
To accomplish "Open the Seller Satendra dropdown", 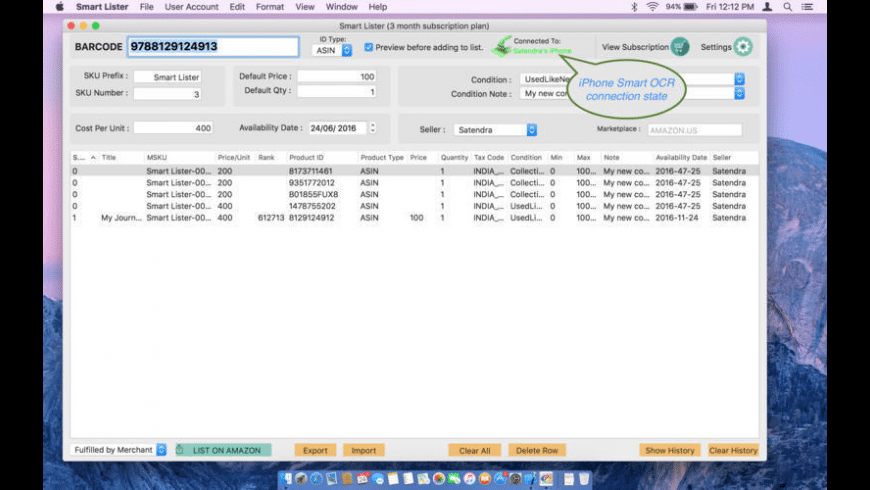I will pyautogui.click(x=495, y=129).
